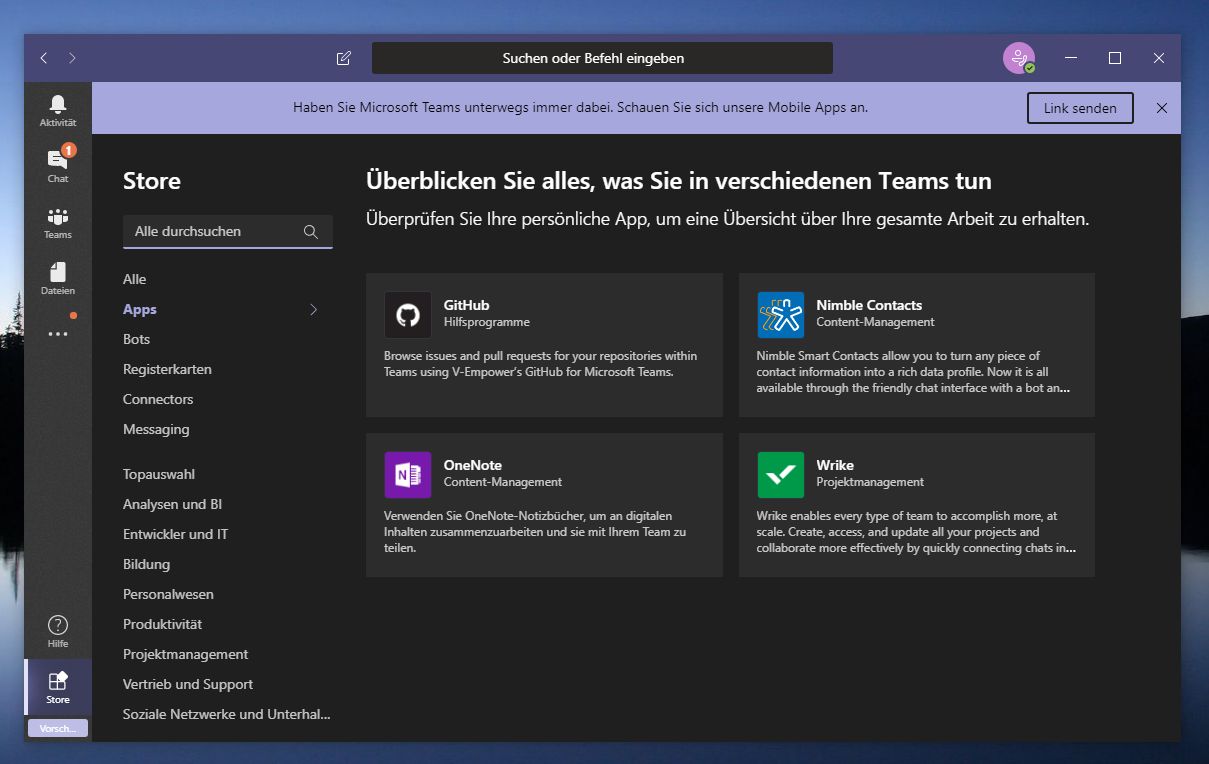Click the search magnifier icon in Store
This screenshot has height=764, width=1209.
(311, 231)
